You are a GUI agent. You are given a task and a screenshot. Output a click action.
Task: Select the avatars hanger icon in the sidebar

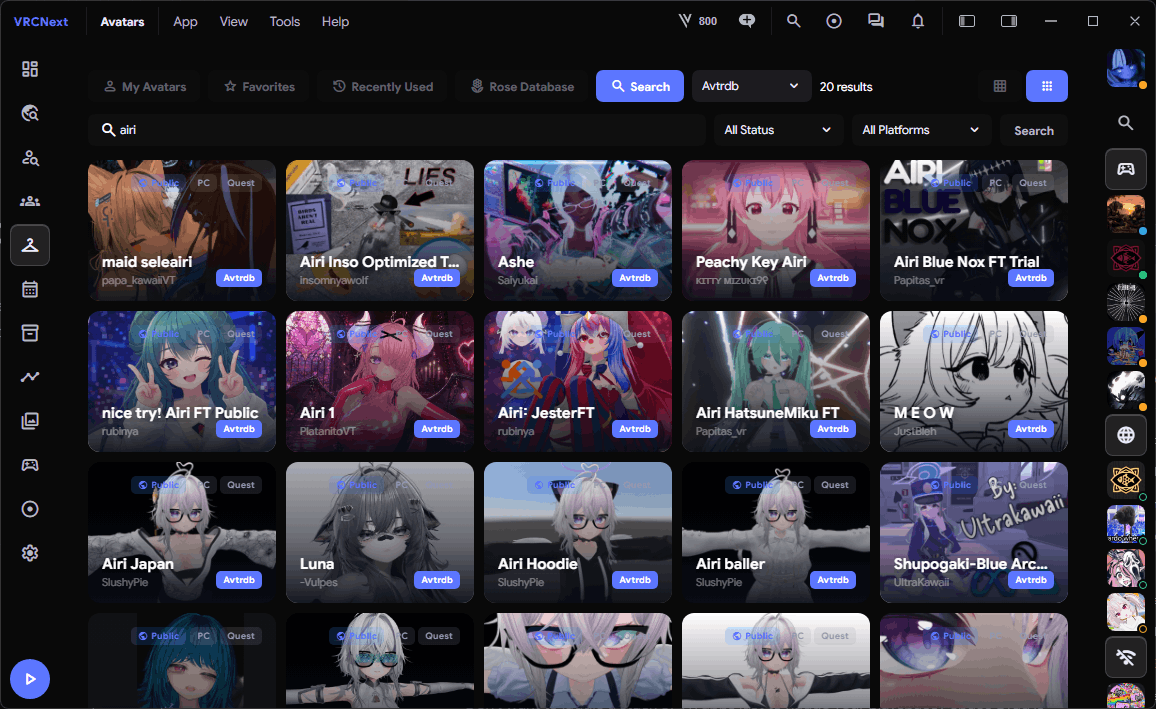pyautogui.click(x=29, y=245)
